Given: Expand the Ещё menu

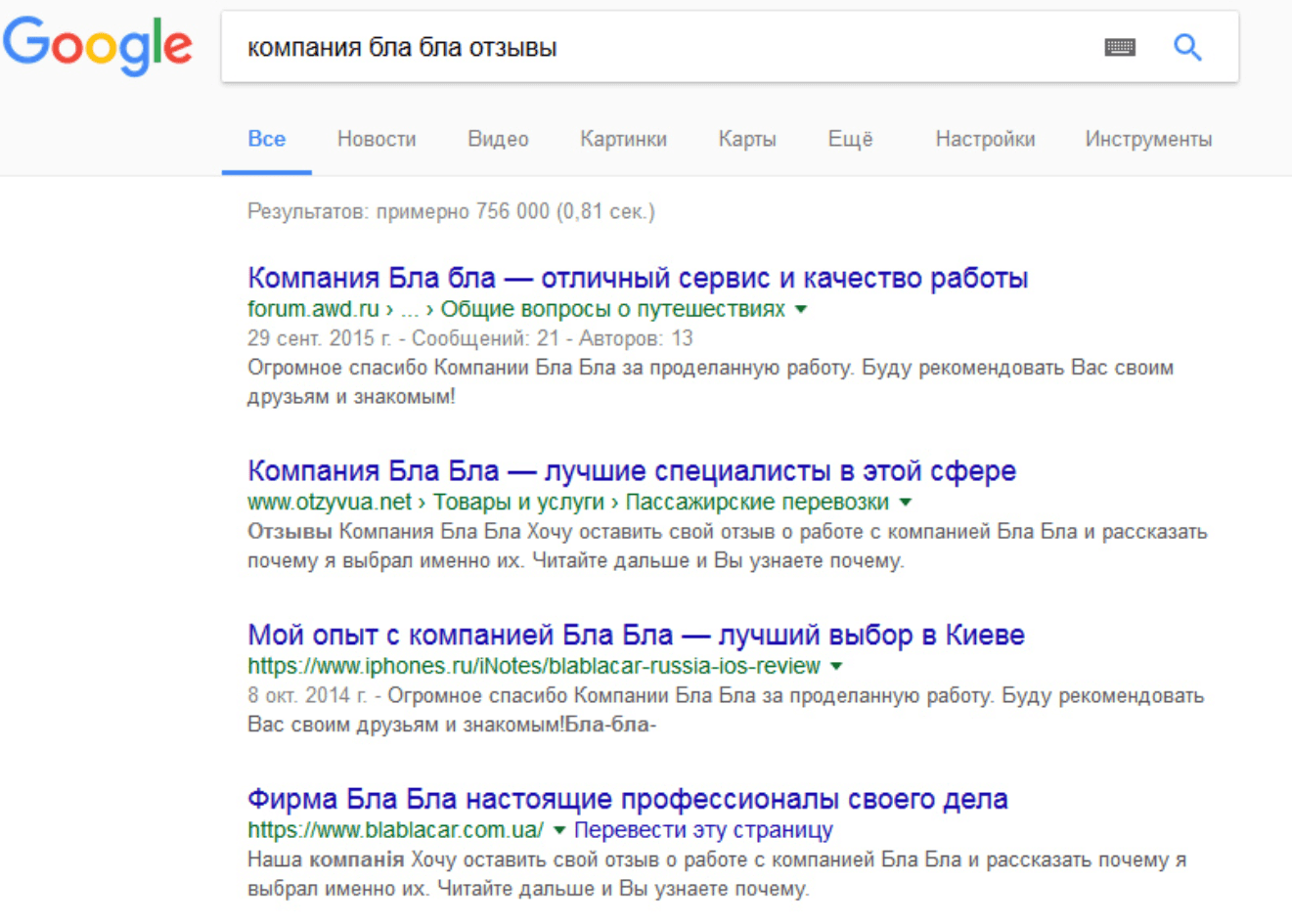Looking at the screenshot, I should point(850,139).
